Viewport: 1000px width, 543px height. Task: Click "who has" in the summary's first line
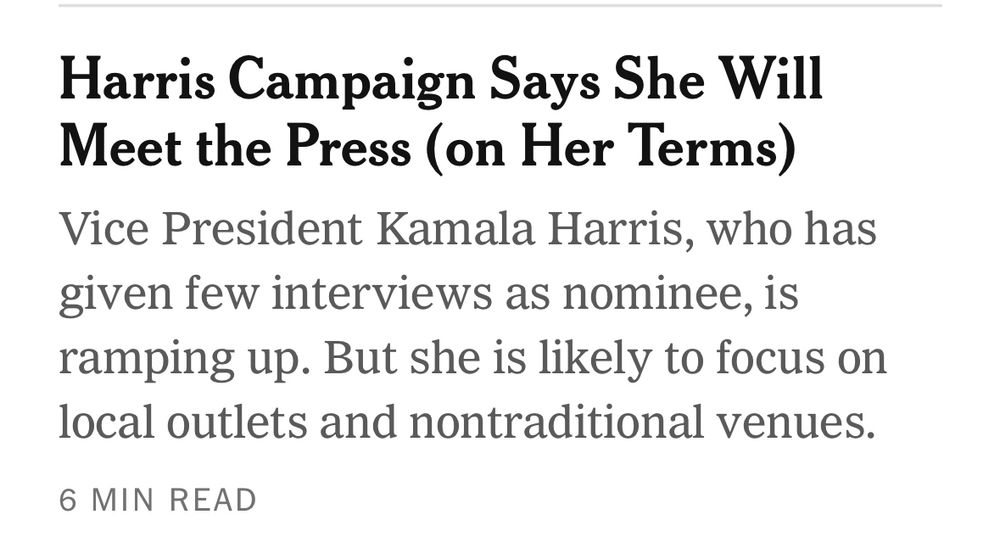[791, 229]
